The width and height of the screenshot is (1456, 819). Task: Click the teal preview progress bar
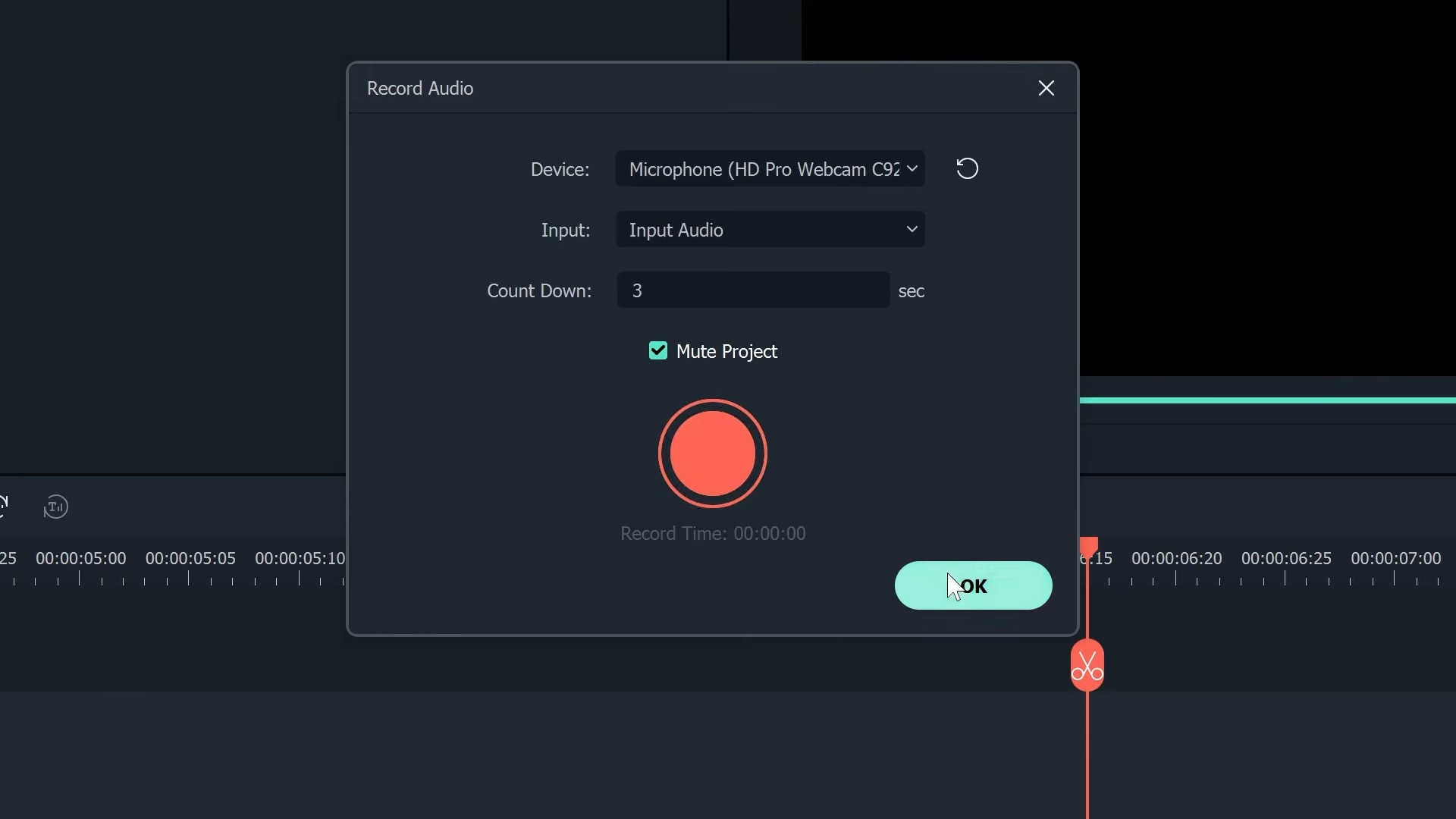click(1266, 400)
